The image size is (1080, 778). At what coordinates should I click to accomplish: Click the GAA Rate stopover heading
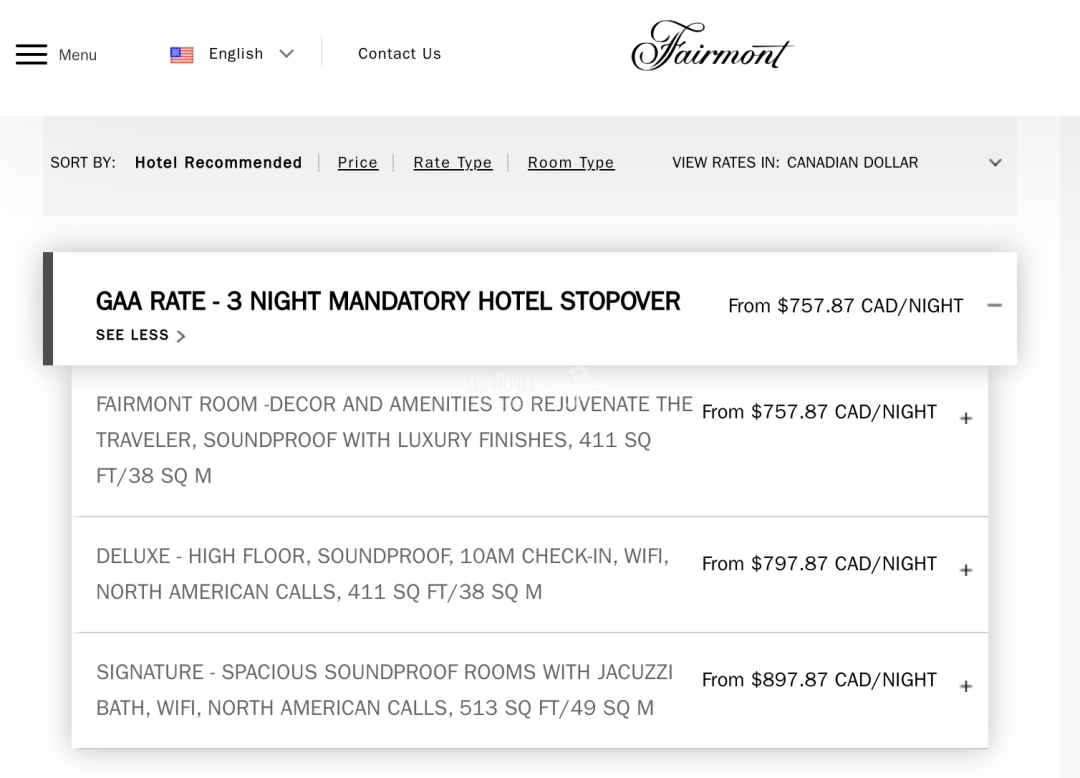[388, 302]
